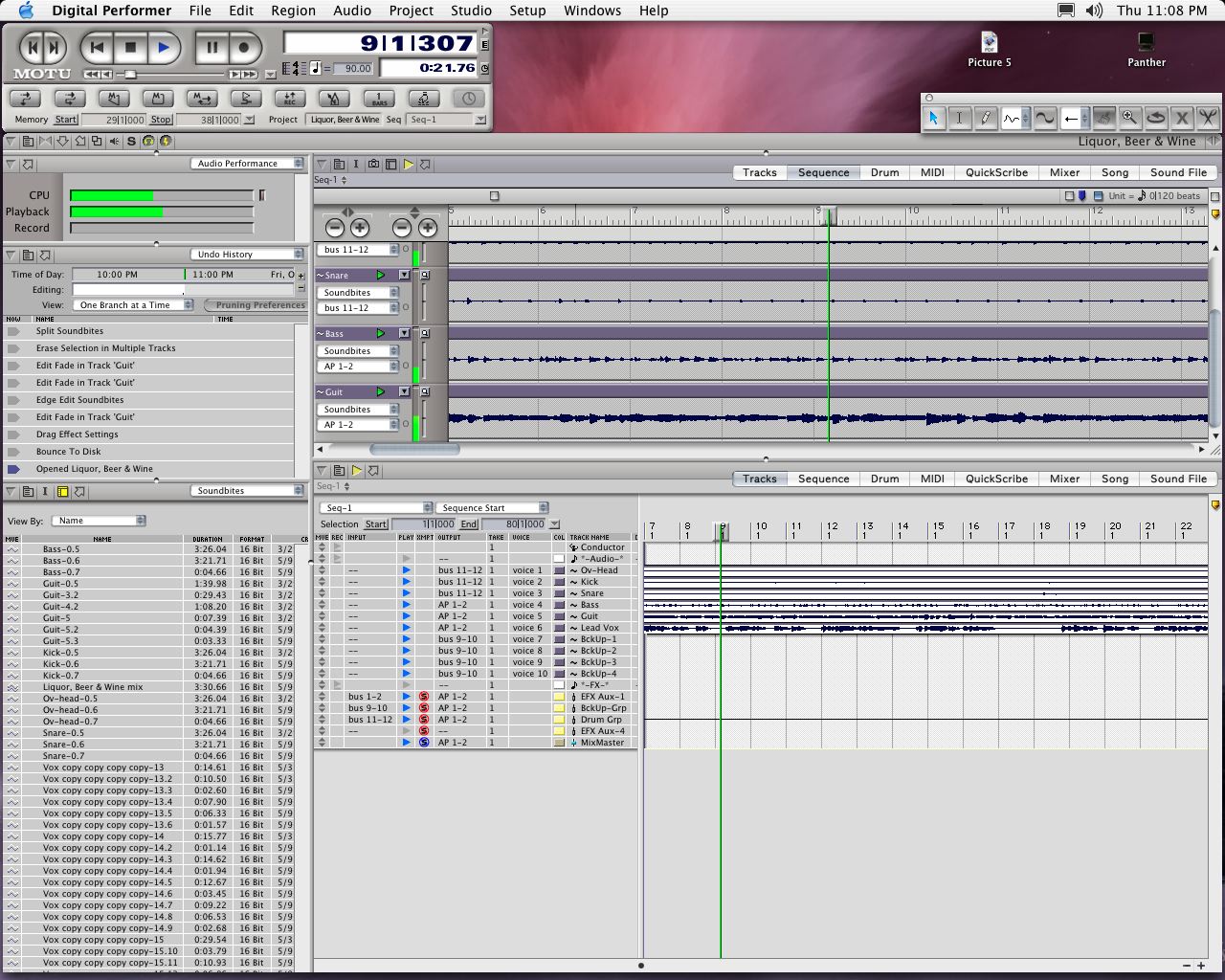Toggle play-enable for the Lead Vox track
Viewport: 1225px width, 980px height.
click(406, 628)
